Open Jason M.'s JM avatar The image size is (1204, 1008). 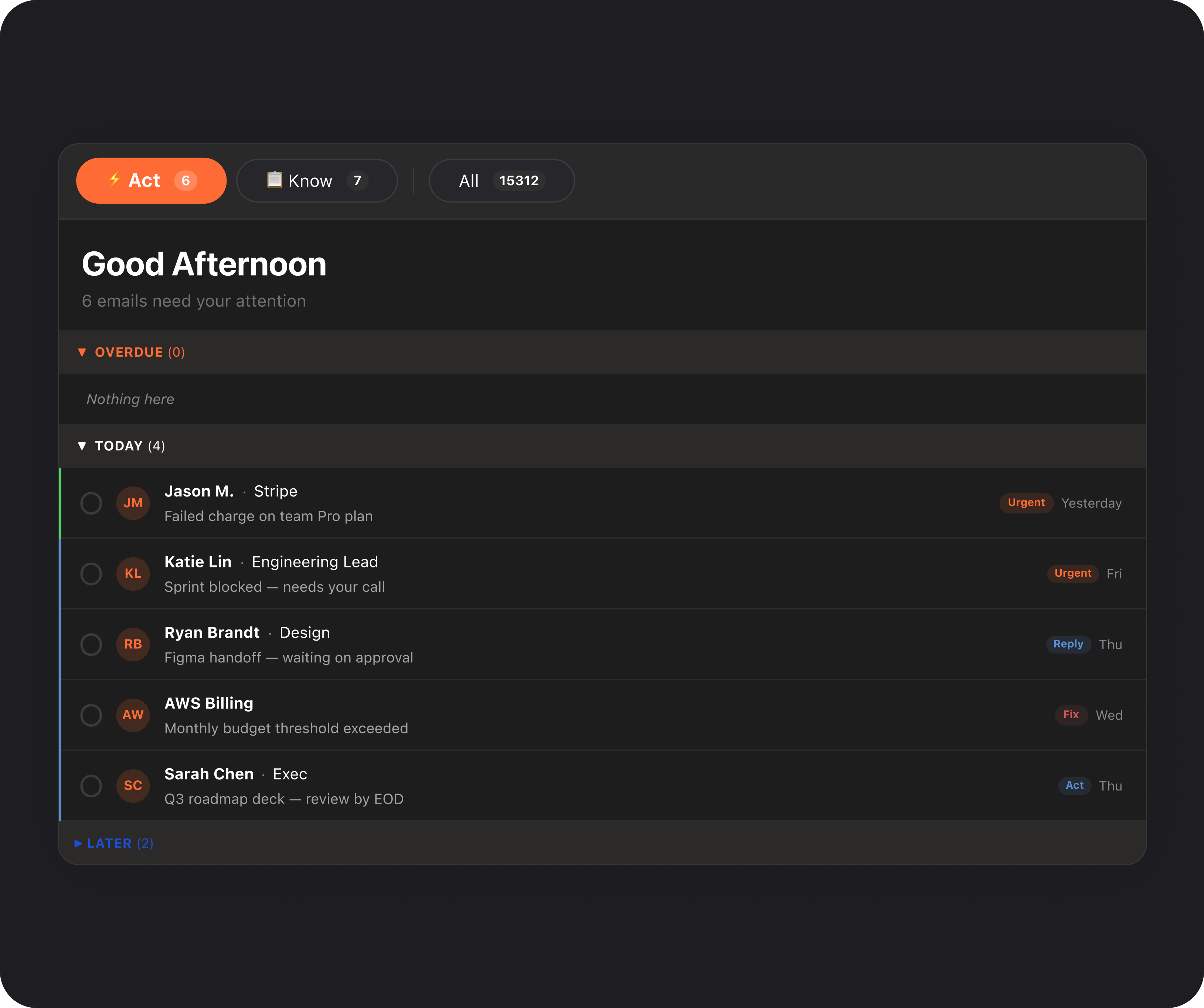(132, 503)
